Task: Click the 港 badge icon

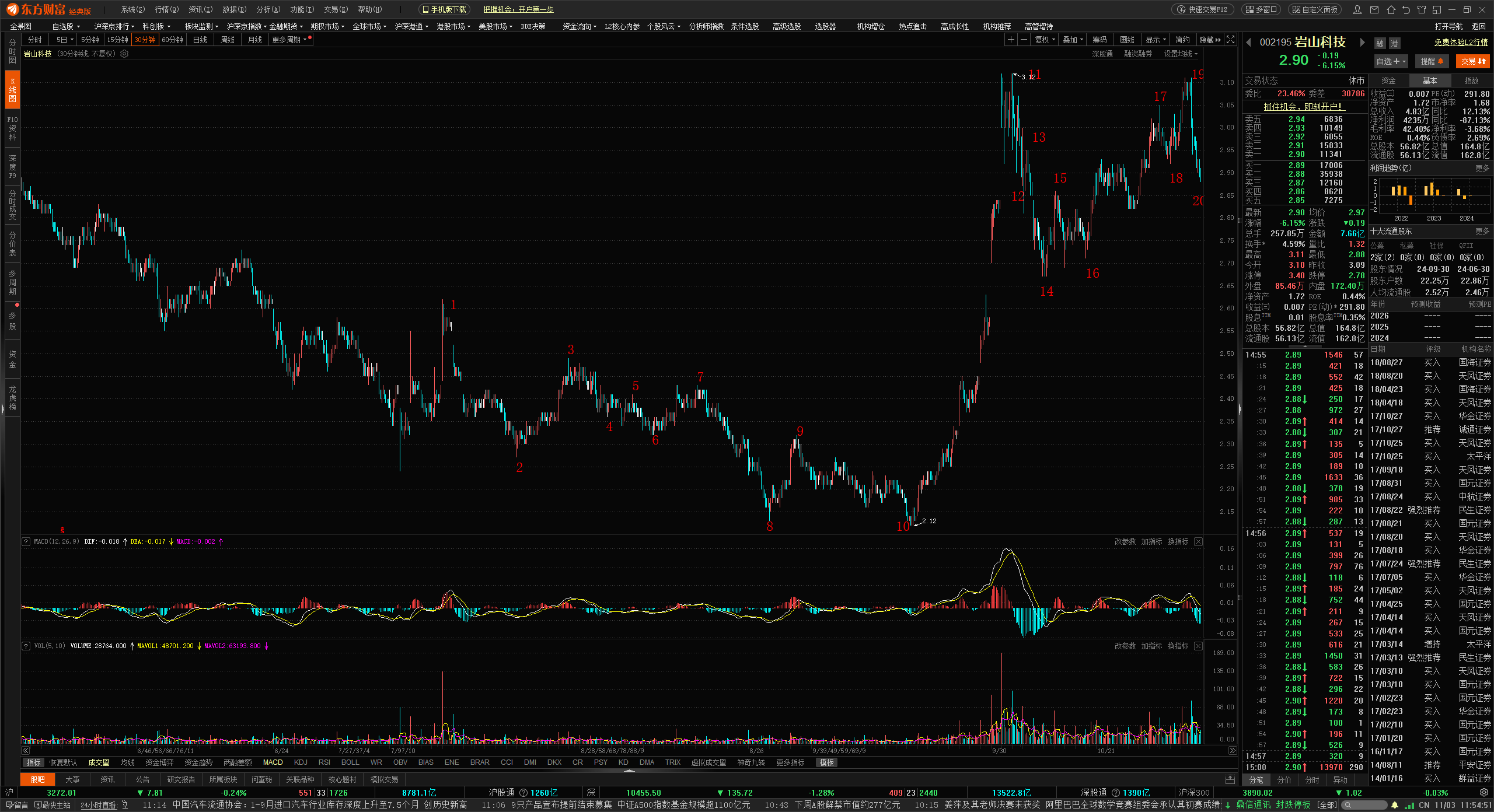Action: click(1394, 43)
